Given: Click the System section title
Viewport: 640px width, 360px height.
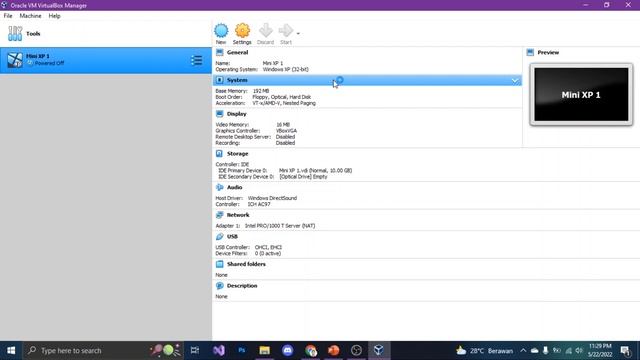Looking at the screenshot, I should point(237,80).
